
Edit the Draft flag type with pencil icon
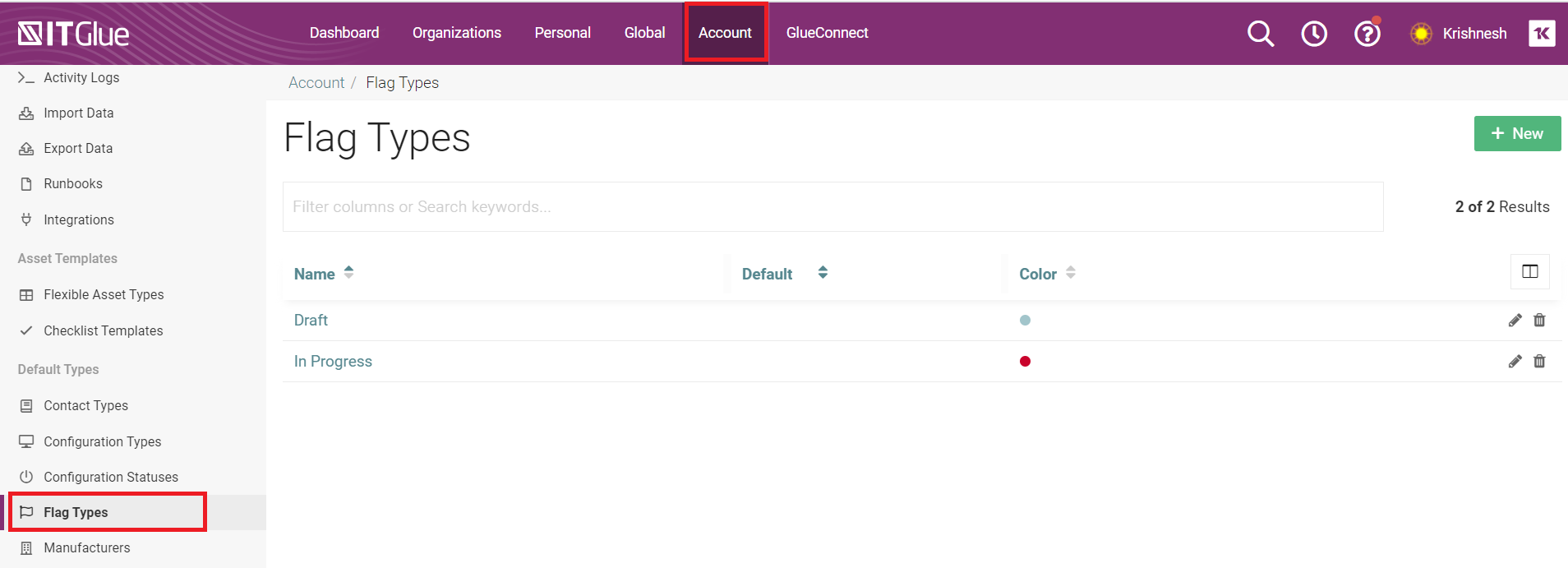pos(1515,321)
